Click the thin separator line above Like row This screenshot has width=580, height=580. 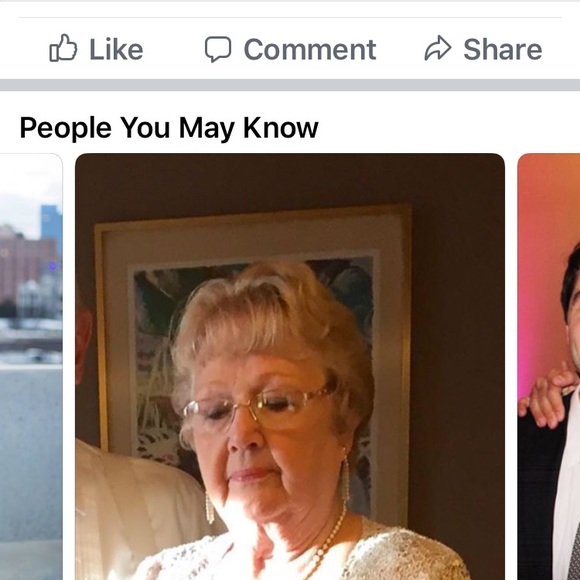coord(290,17)
